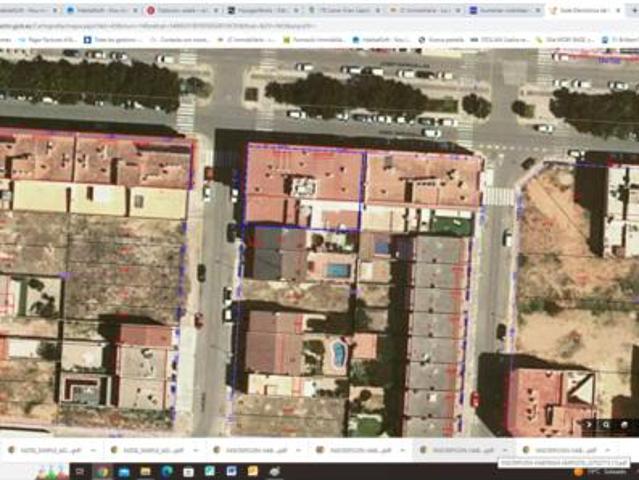
Task: Open Microsoft Edge from taskbar
Action: [167, 471]
